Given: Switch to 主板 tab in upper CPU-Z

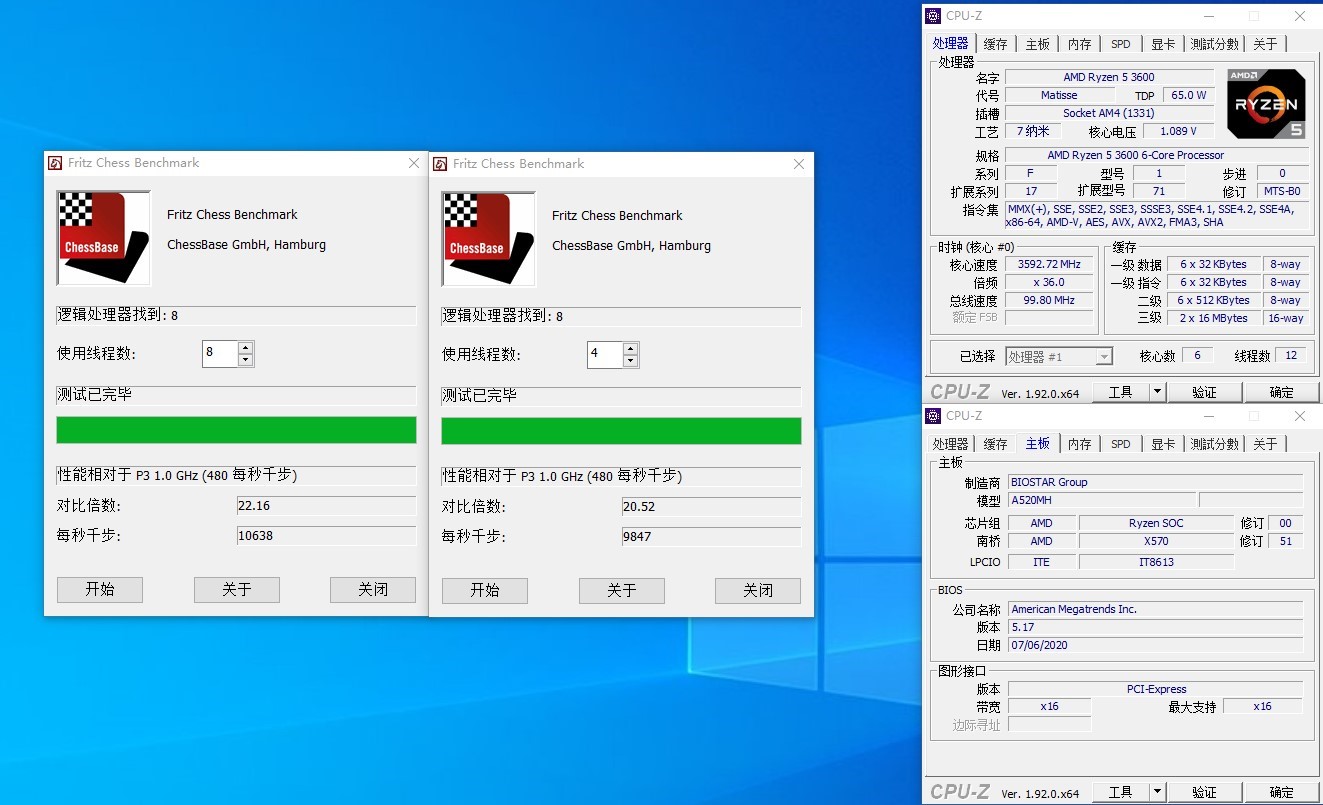Looking at the screenshot, I should 1037,44.
